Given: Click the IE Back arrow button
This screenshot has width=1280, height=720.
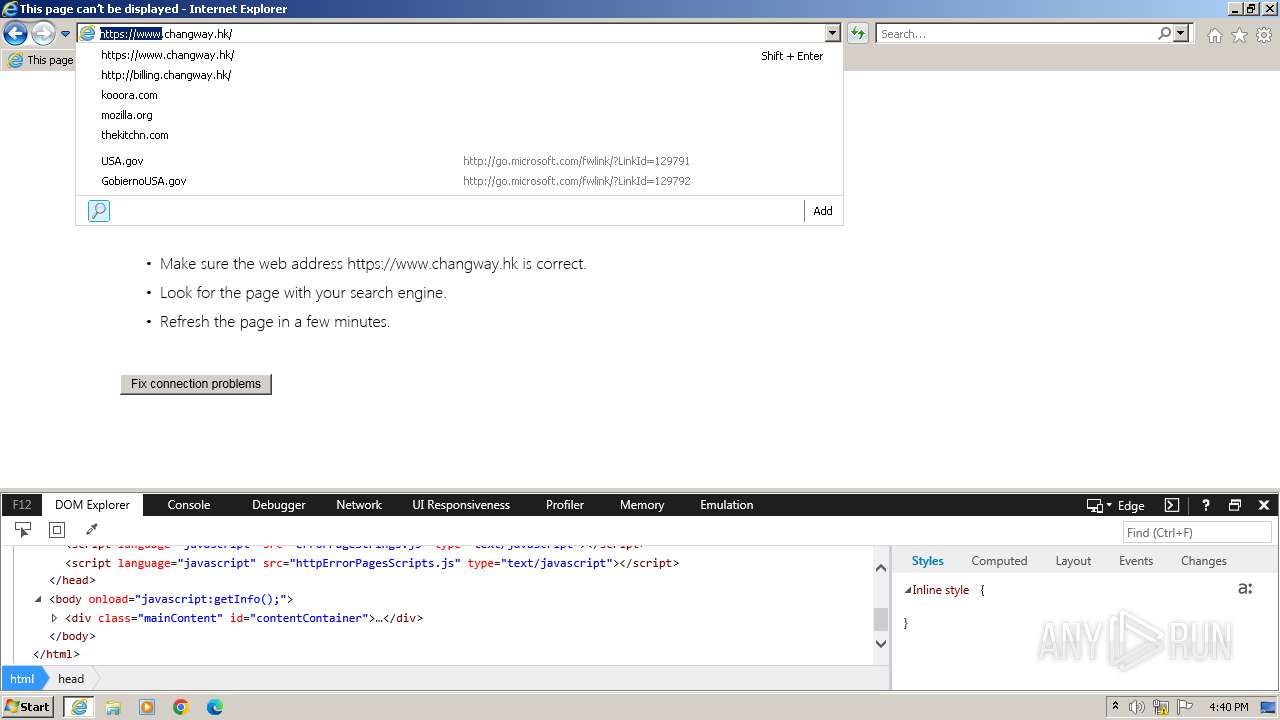Looking at the screenshot, I should [x=15, y=33].
